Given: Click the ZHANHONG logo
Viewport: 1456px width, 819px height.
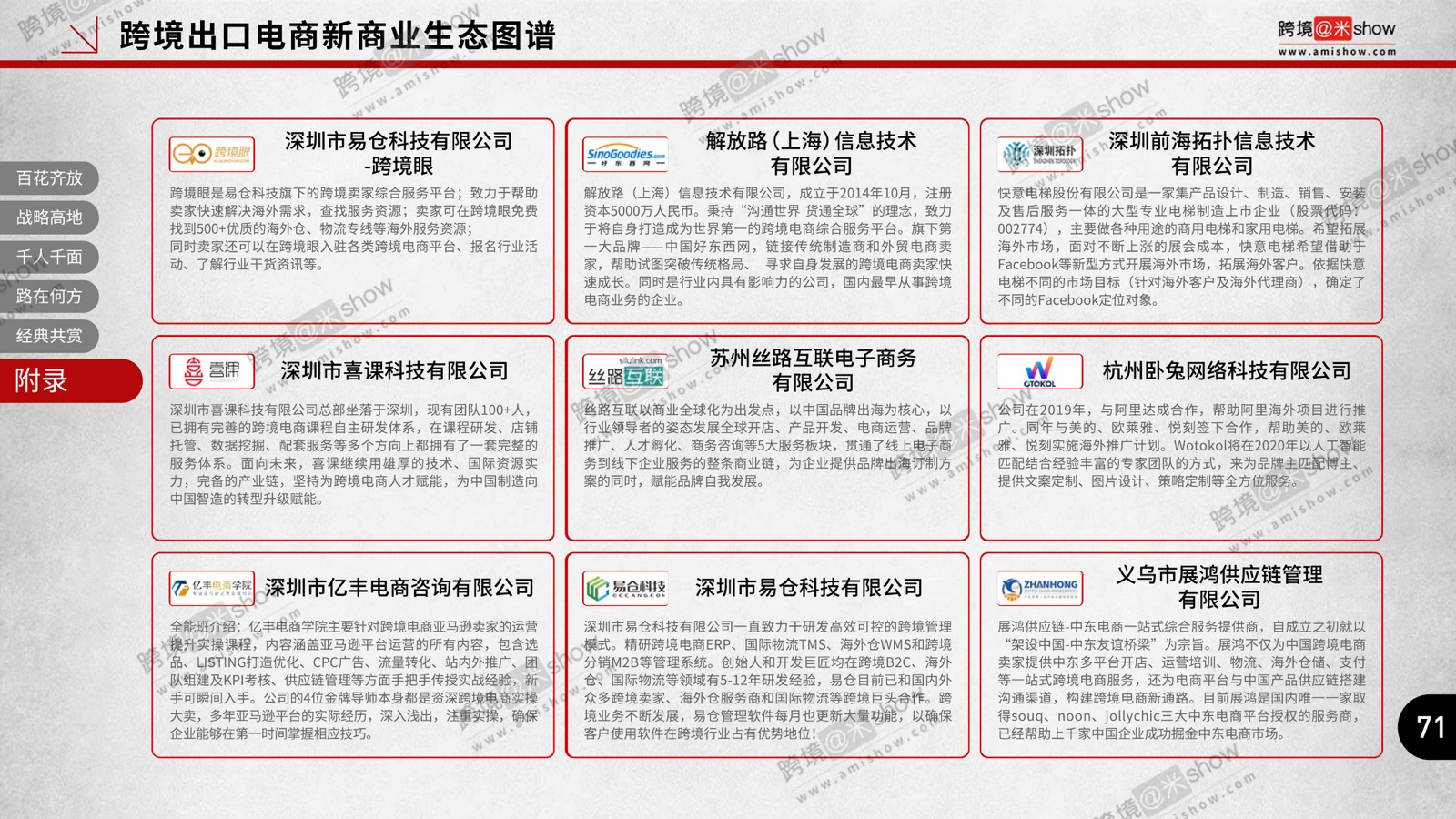Looking at the screenshot, I should point(1040,588).
